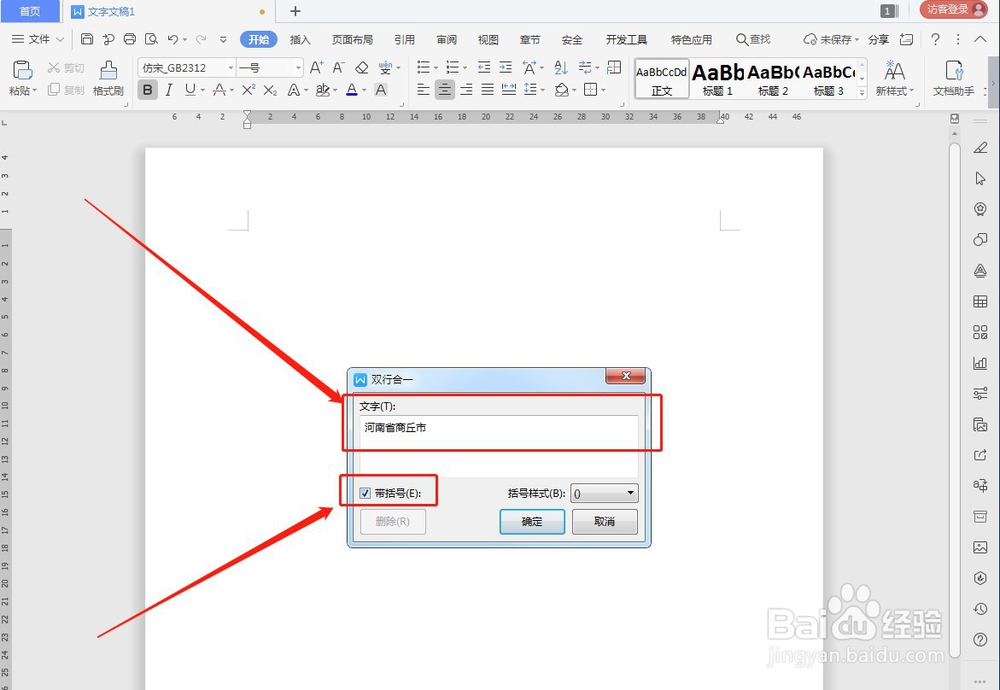
Task: Switch to 首页 home tab
Action: [30, 11]
